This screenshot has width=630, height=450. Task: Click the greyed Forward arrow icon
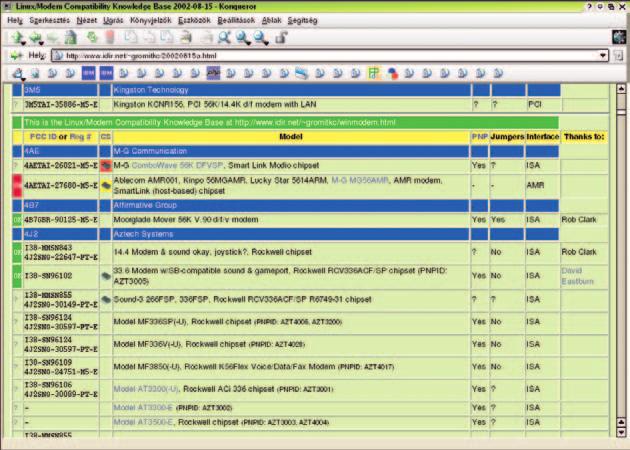[52, 38]
